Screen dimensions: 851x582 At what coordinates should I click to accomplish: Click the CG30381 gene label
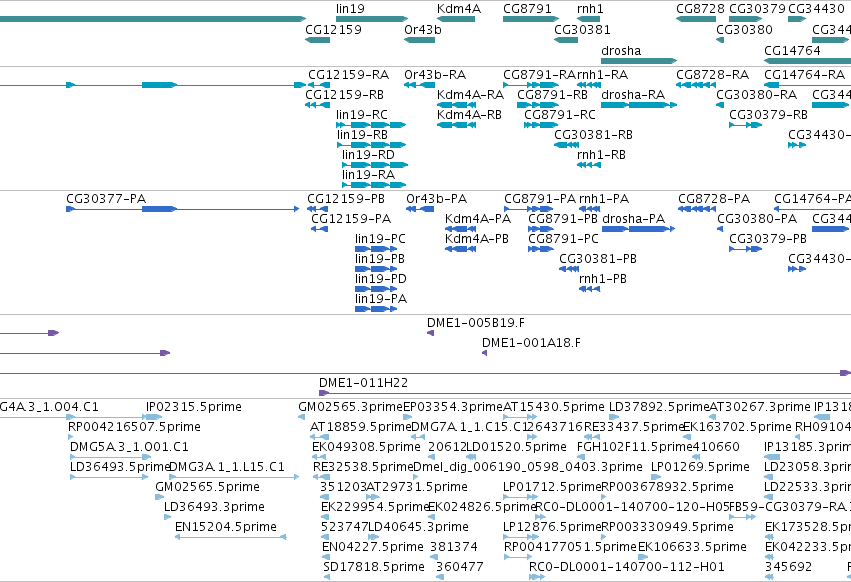point(582,29)
